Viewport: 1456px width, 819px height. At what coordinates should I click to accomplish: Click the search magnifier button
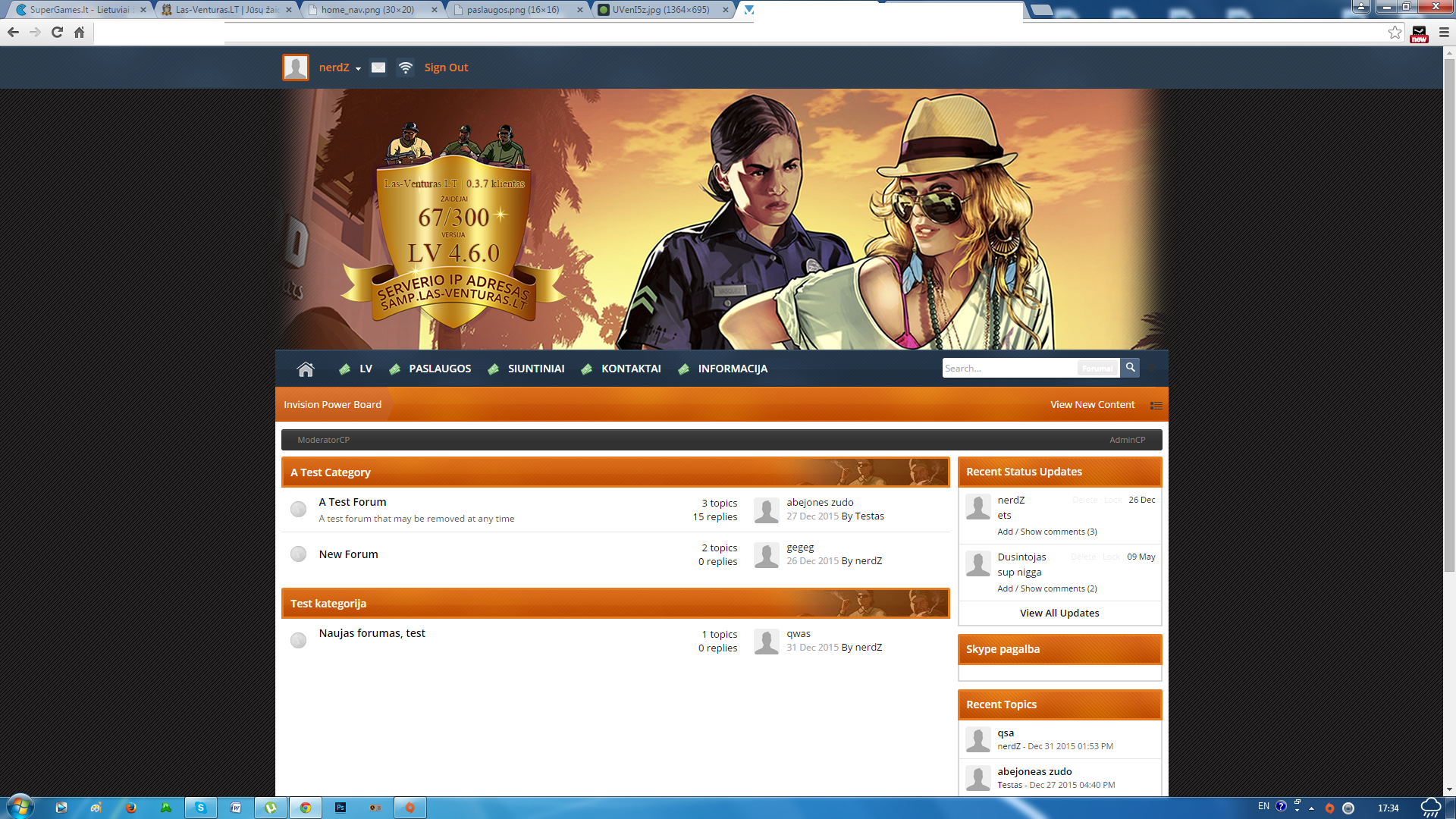(x=1130, y=368)
